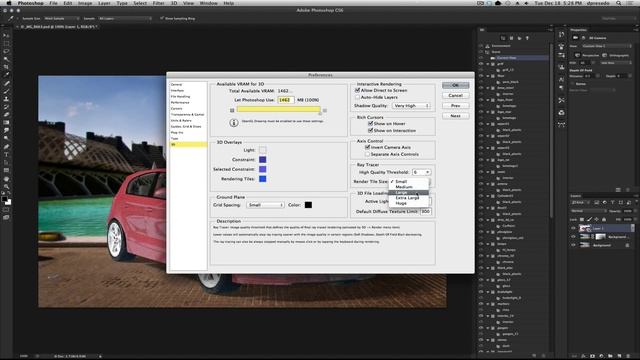
Task: Filter layers by type layers icon
Action: (613, 202)
